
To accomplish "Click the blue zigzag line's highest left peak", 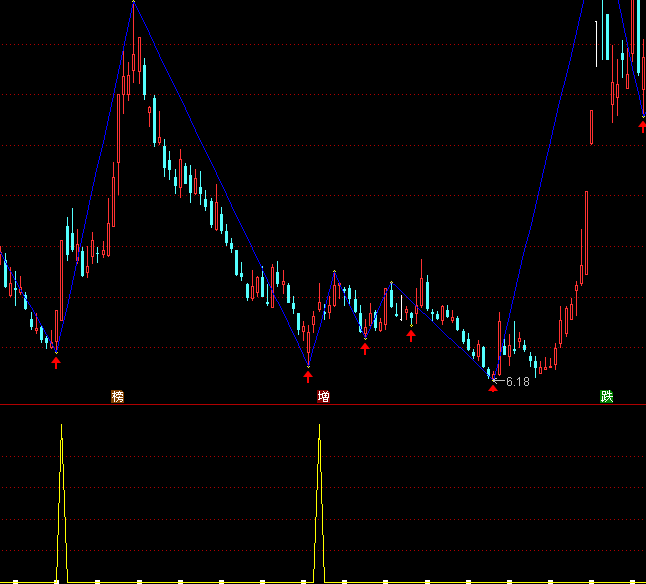I will click(133, 4).
